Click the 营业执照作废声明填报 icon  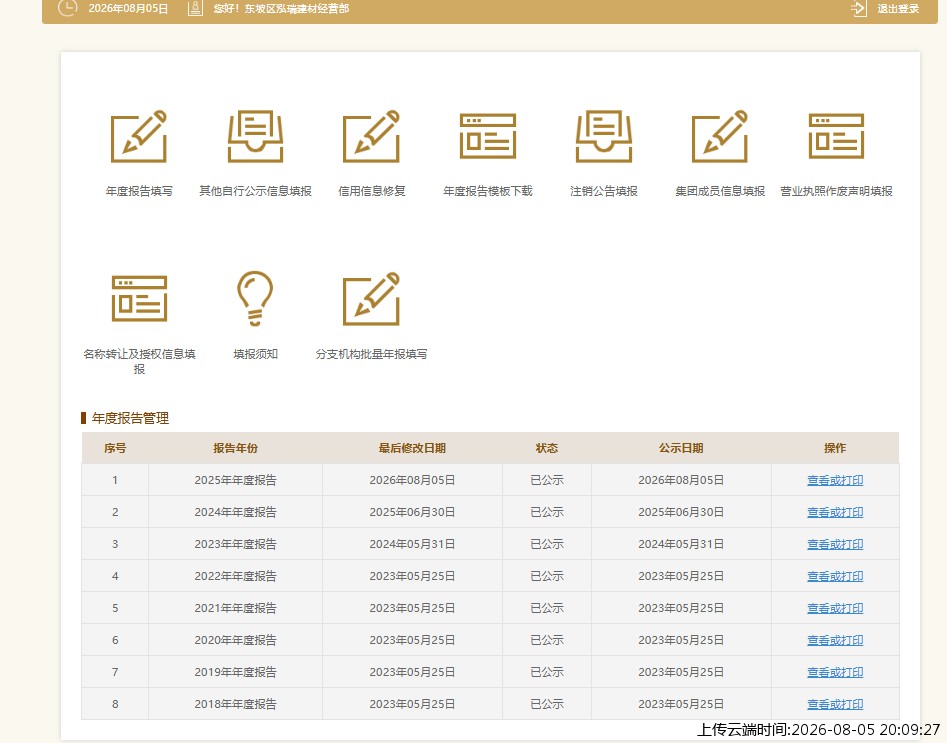tap(836, 136)
